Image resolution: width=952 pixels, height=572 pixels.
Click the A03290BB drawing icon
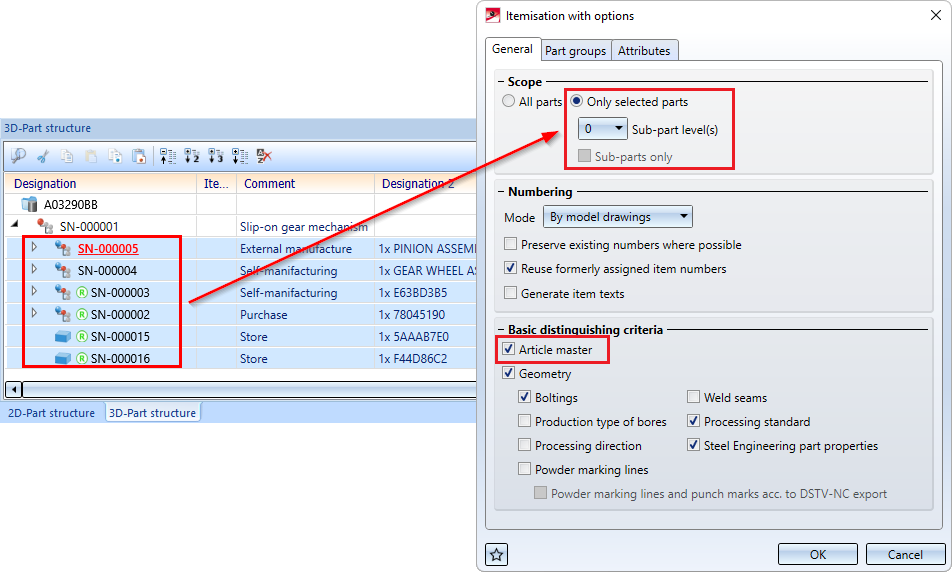pos(29,204)
